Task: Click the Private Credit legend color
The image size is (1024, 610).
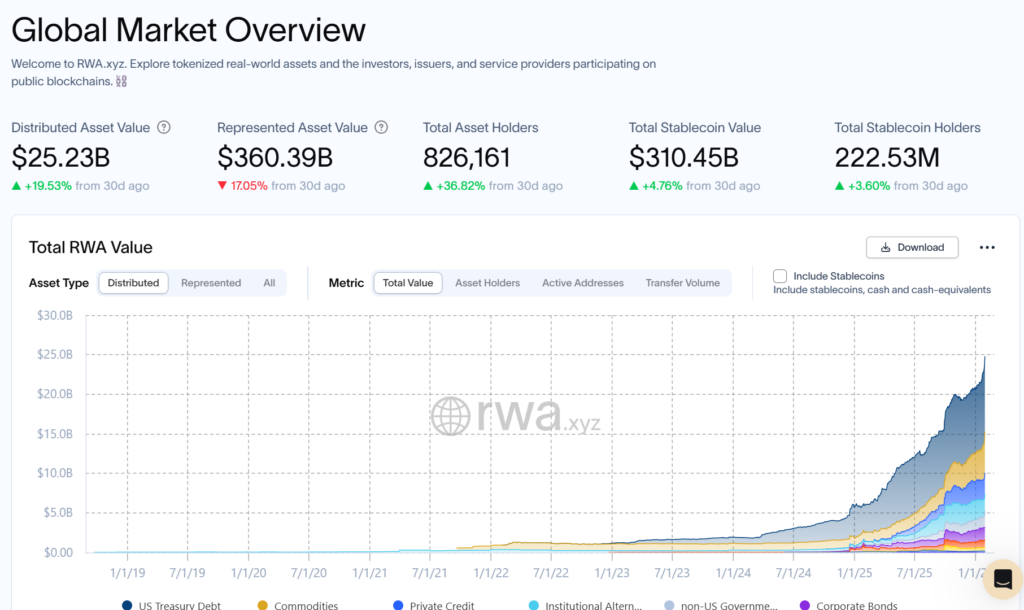Action: point(398,605)
